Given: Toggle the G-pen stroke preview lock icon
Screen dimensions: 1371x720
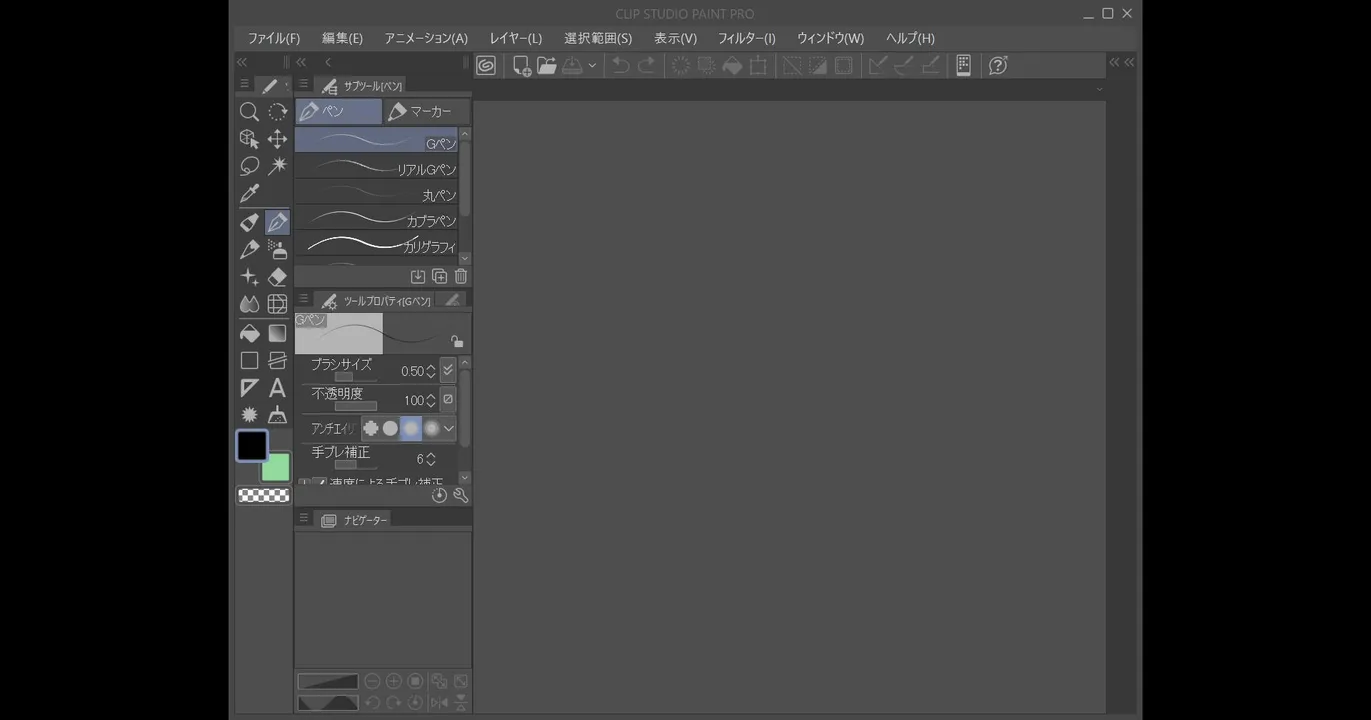Looking at the screenshot, I should (x=456, y=341).
